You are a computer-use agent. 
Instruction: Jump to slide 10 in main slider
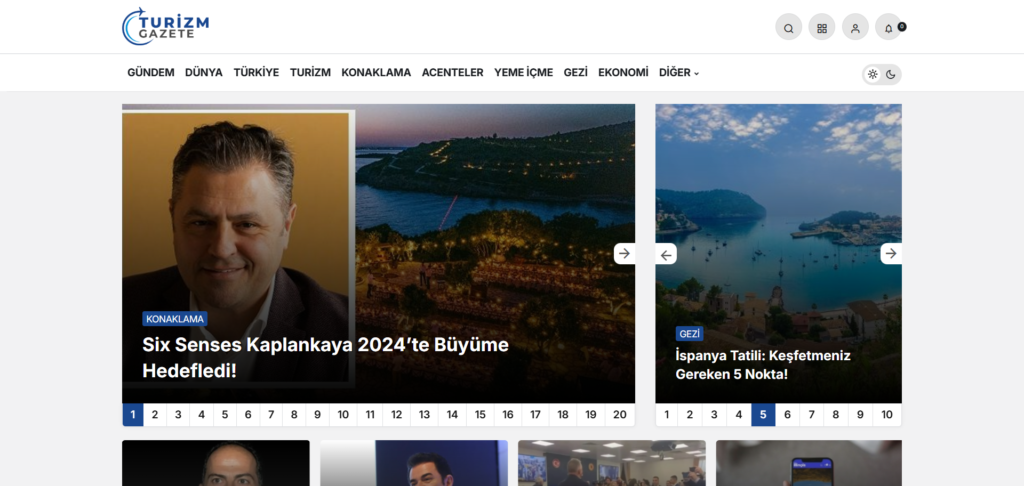point(343,415)
